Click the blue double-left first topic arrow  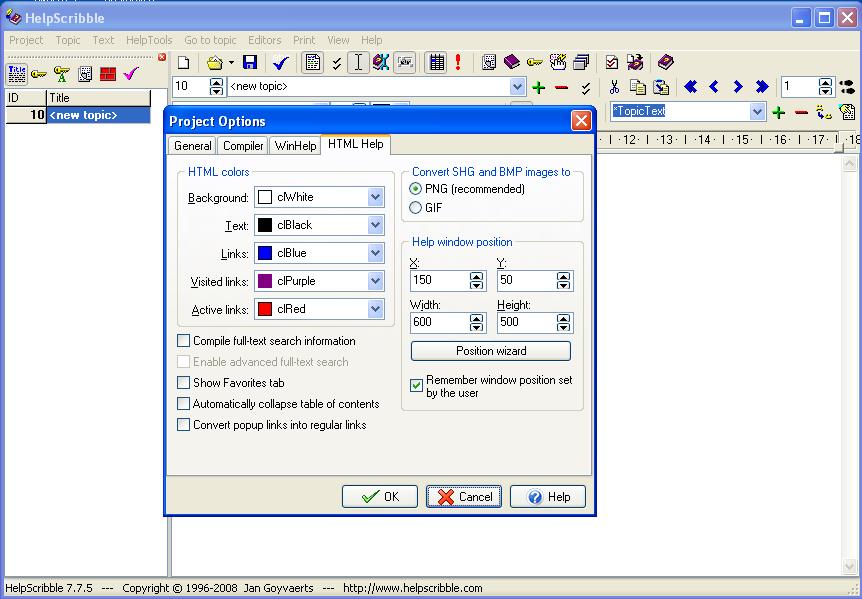(691, 86)
